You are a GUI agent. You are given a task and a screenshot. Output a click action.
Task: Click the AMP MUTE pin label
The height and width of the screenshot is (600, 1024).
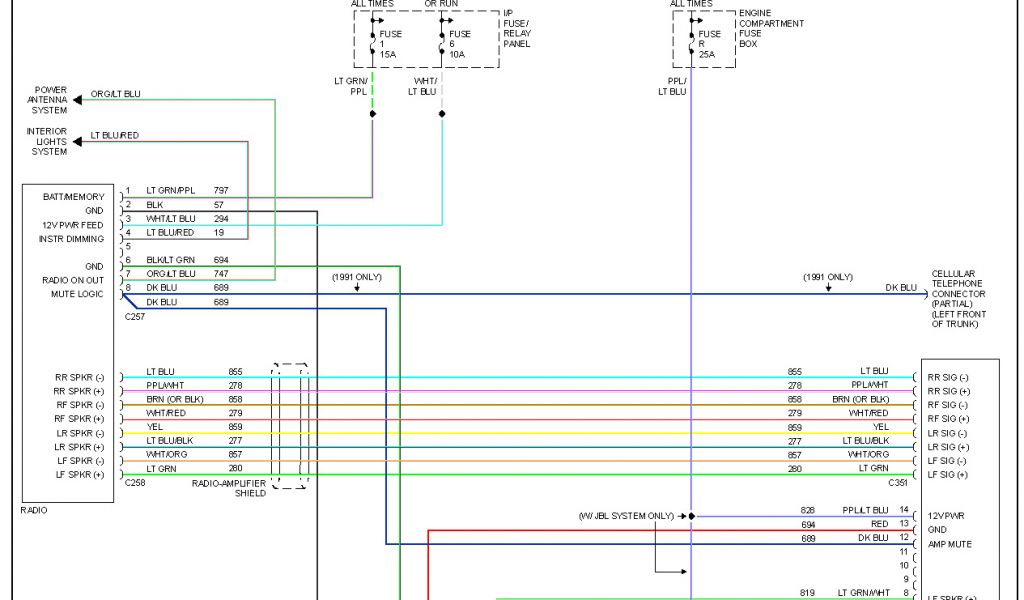pyautogui.click(x=950, y=544)
